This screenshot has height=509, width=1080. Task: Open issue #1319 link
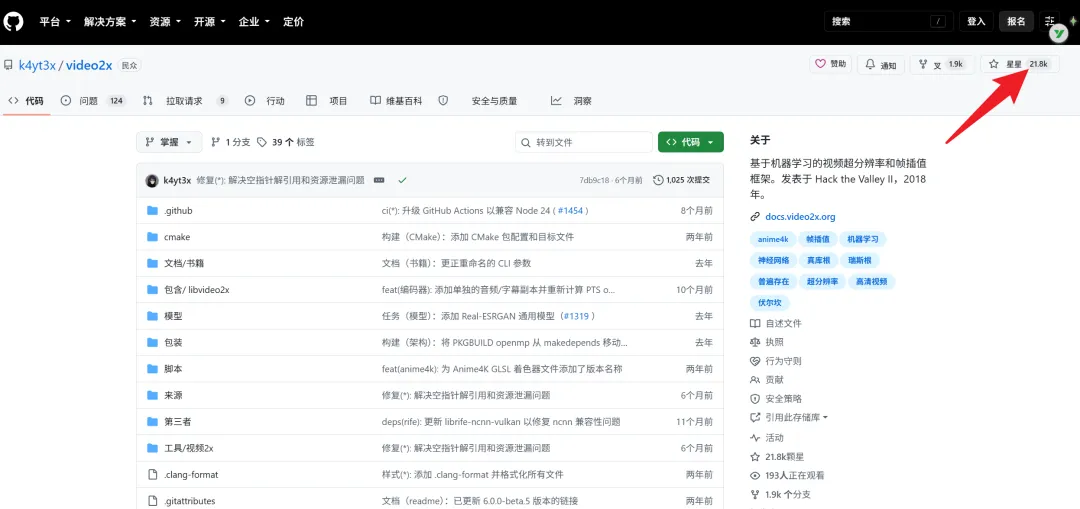[577, 316]
